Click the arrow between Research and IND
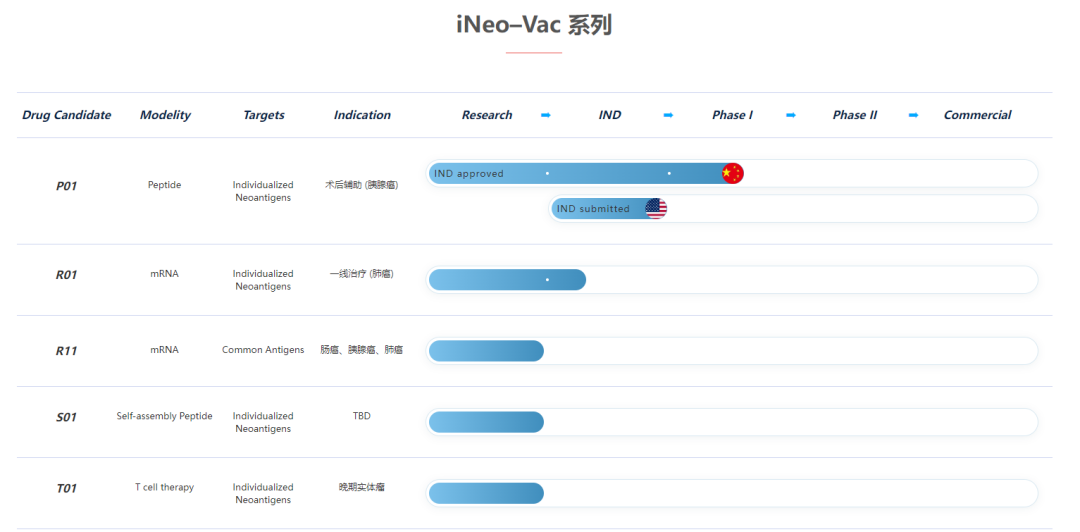Image resolution: width=1080 pixels, height=532 pixels. point(546,115)
